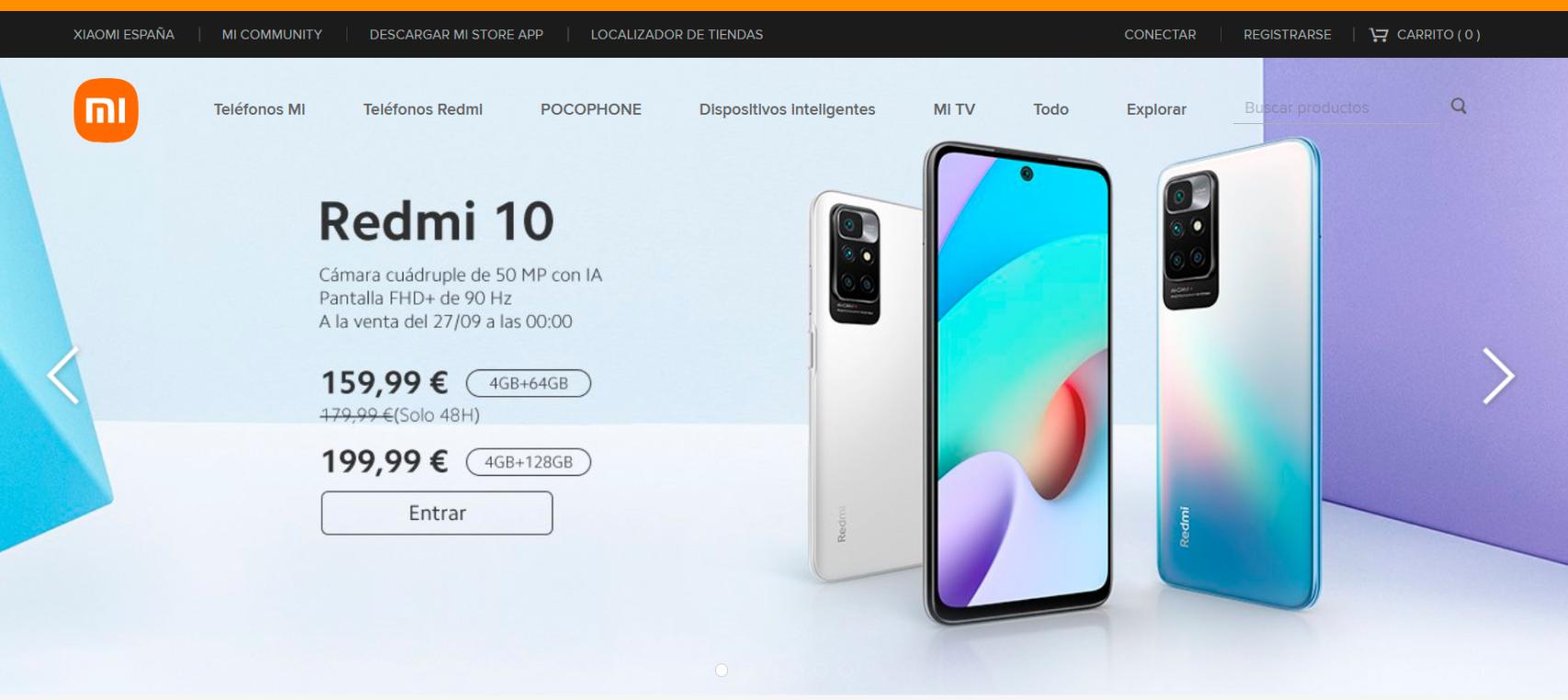Open the Mi Community link

click(x=272, y=35)
